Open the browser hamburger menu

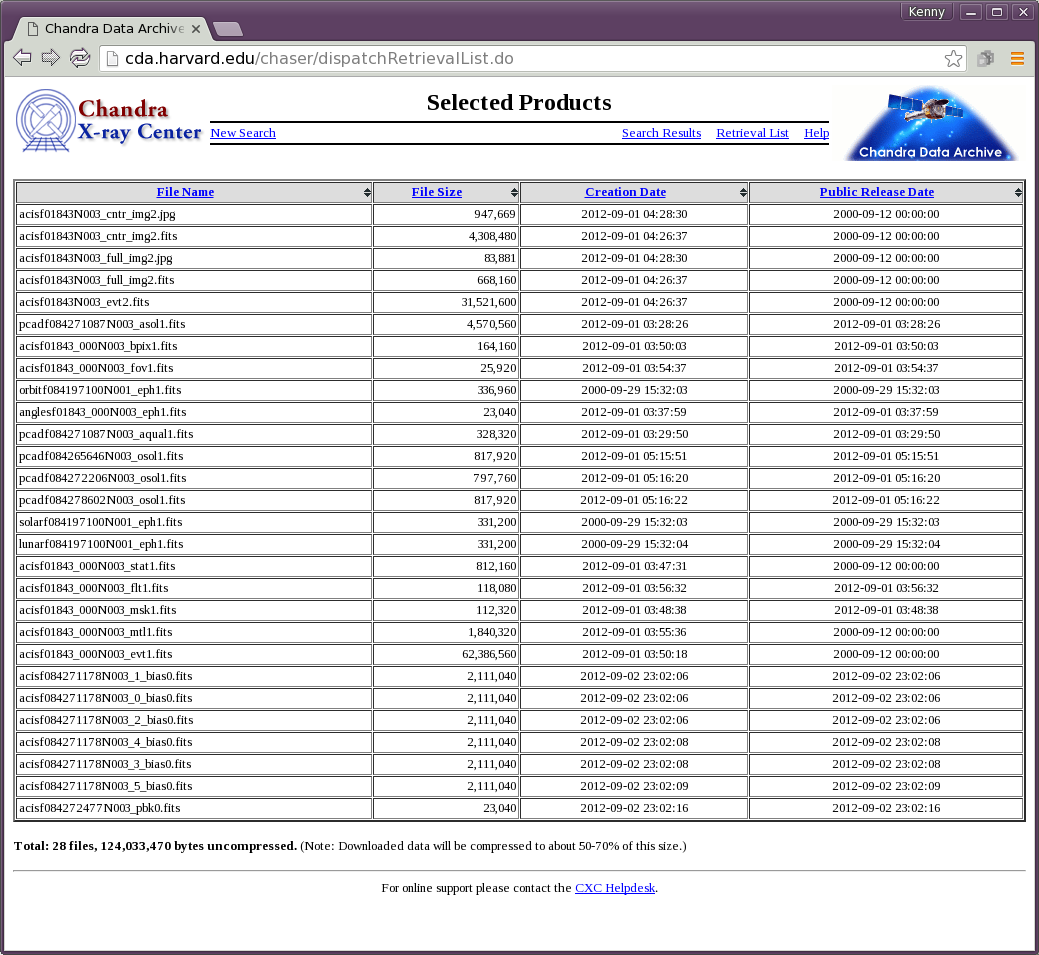click(x=1017, y=58)
